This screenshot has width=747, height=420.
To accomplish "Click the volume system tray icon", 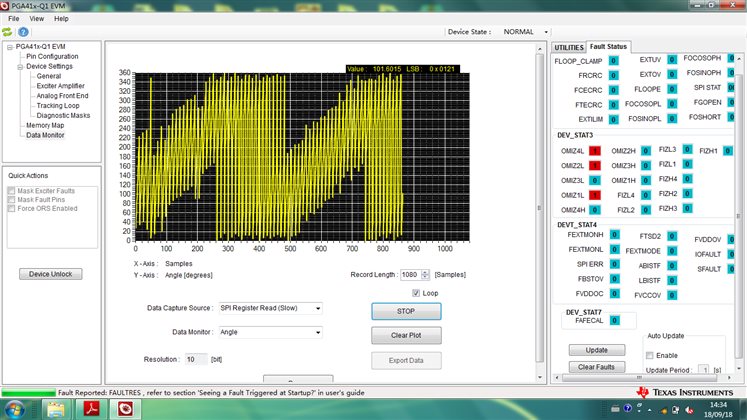I will [689, 410].
